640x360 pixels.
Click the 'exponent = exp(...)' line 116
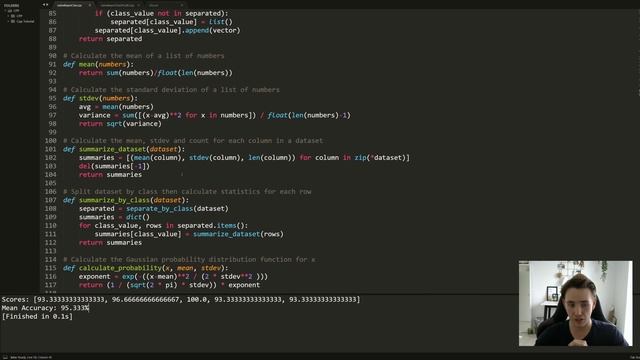tap(173, 276)
